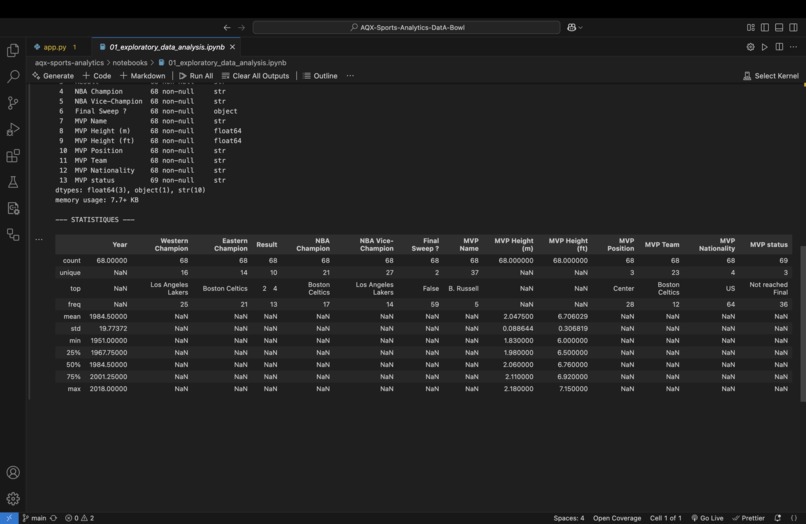Image resolution: width=806 pixels, height=524 pixels.
Task: Click the Prettier status item
Action: click(748, 518)
